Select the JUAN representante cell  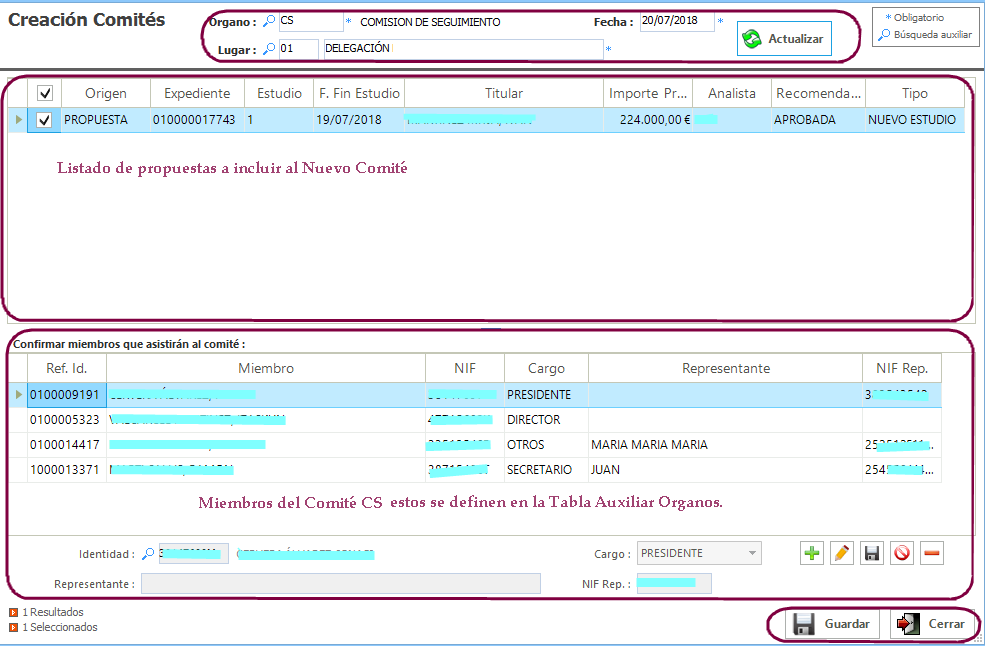[x=726, y=470]
